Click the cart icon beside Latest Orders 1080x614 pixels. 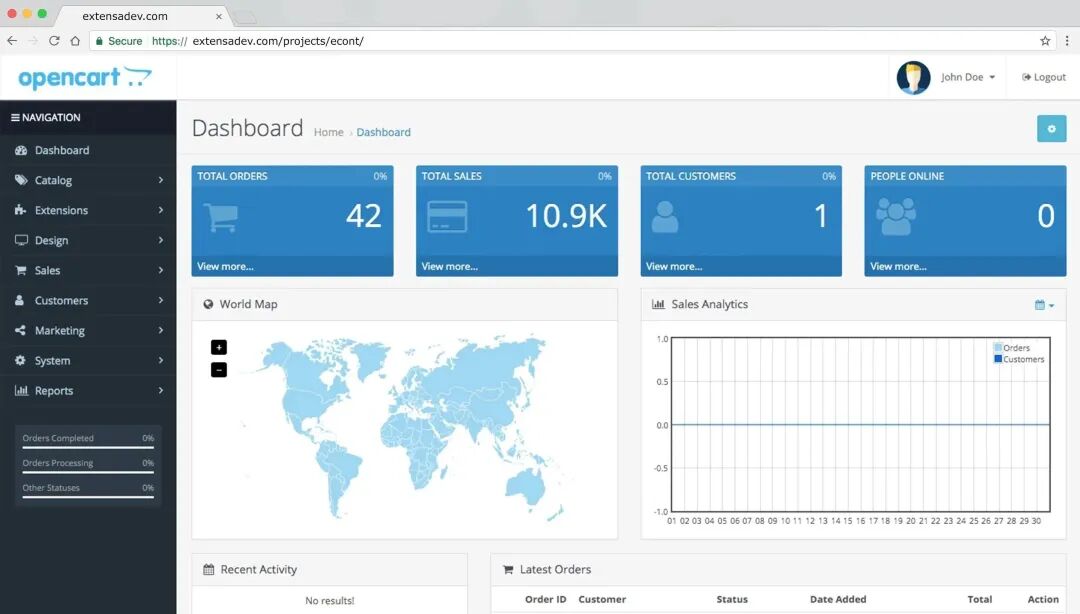pos(508,569)
